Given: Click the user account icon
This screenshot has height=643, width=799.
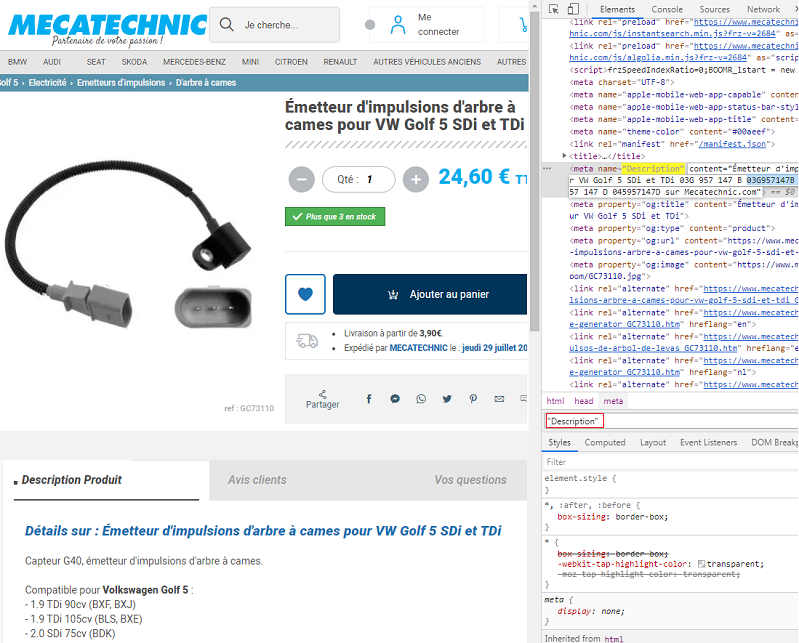Looking at the screenshot, I should (x=398, y=24).
